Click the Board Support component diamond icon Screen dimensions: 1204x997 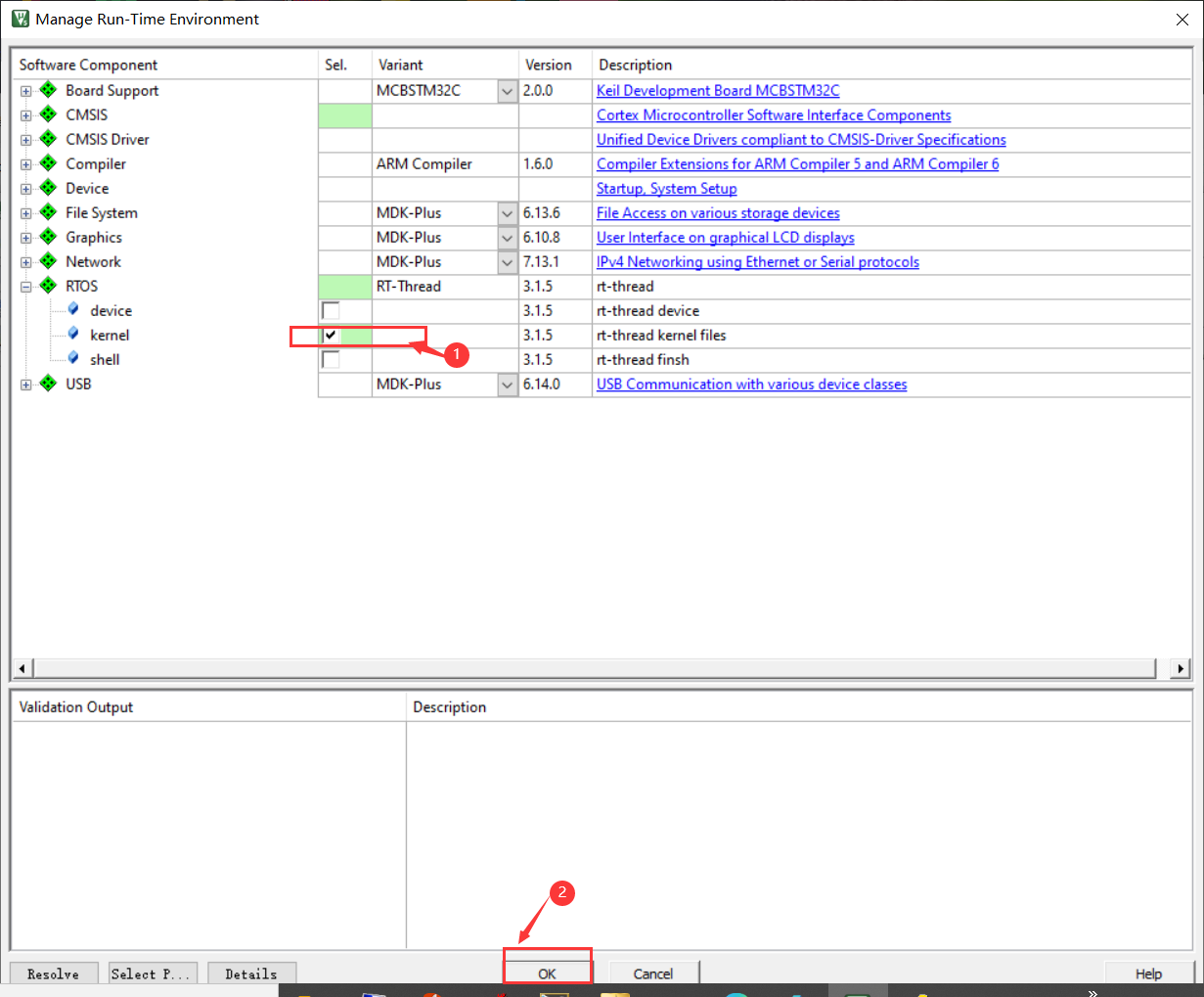click(48, 90)
